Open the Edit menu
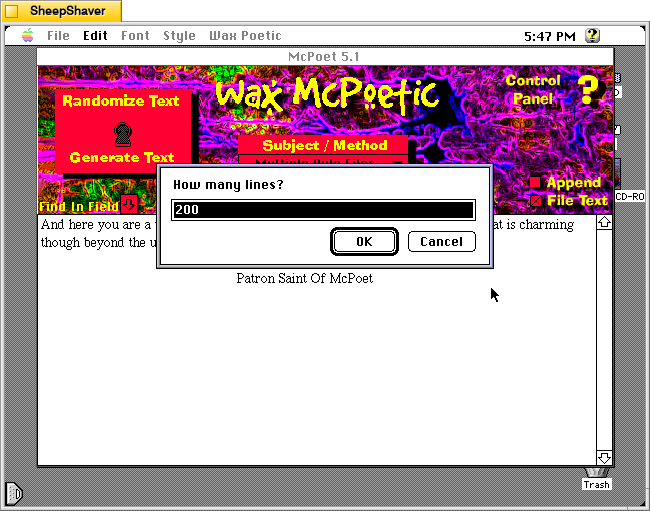 (95, 36)
